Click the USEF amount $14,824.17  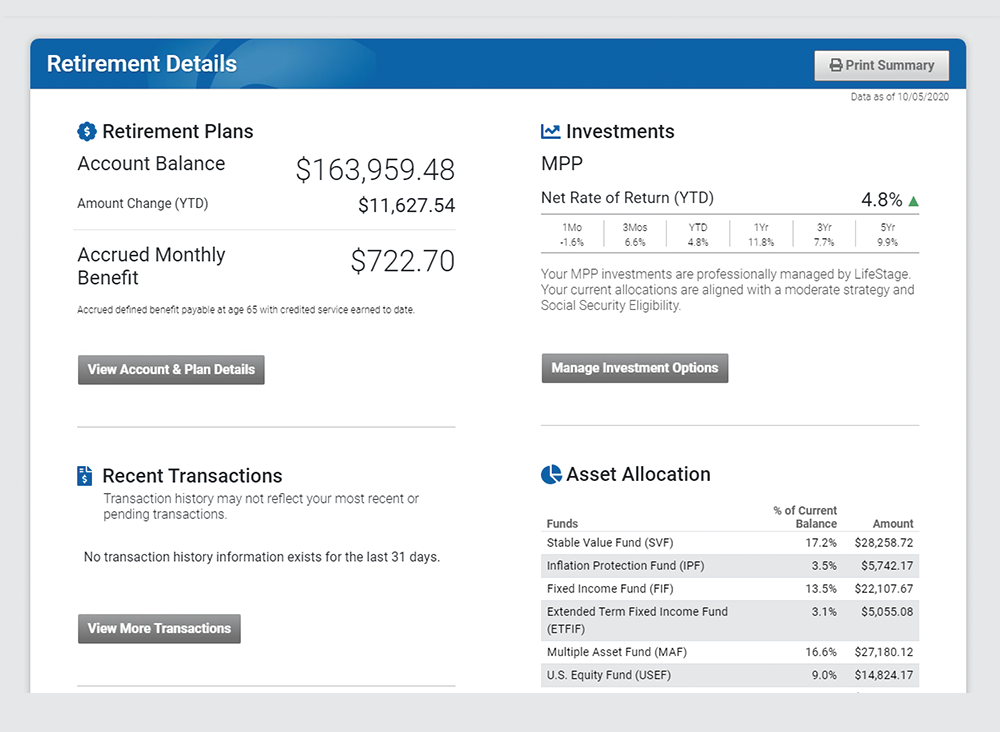click(884, 675)
